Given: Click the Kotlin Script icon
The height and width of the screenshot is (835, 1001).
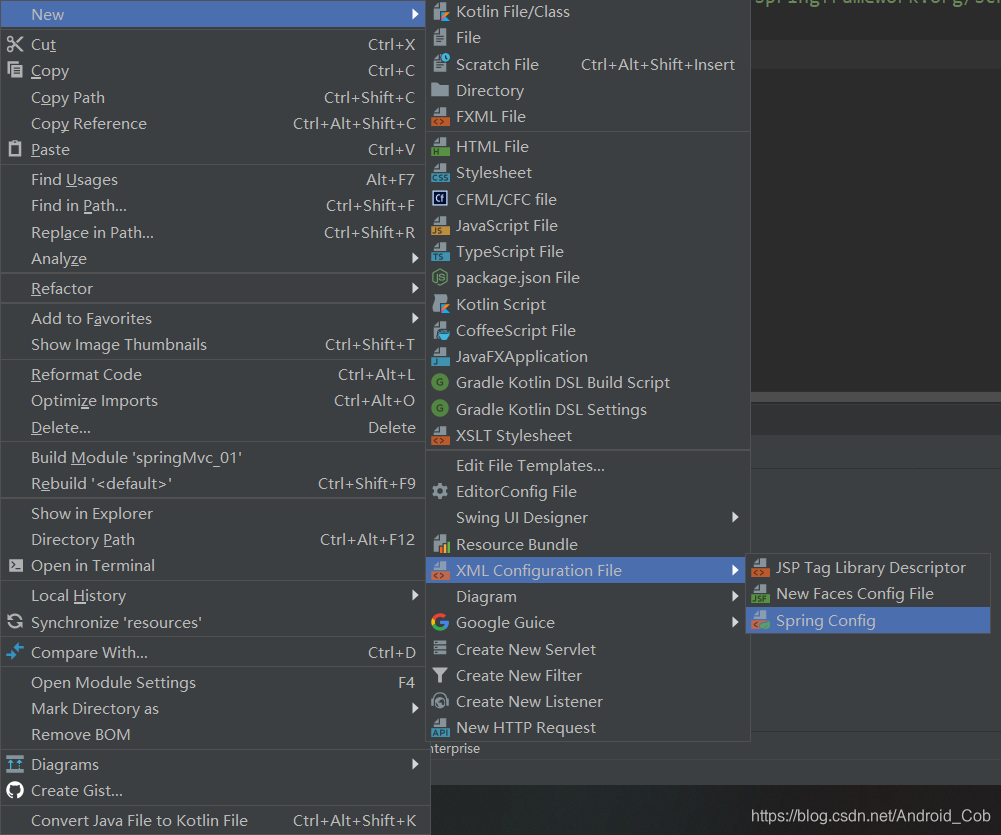Looking at the screenshot, I should tap(440, 304).
